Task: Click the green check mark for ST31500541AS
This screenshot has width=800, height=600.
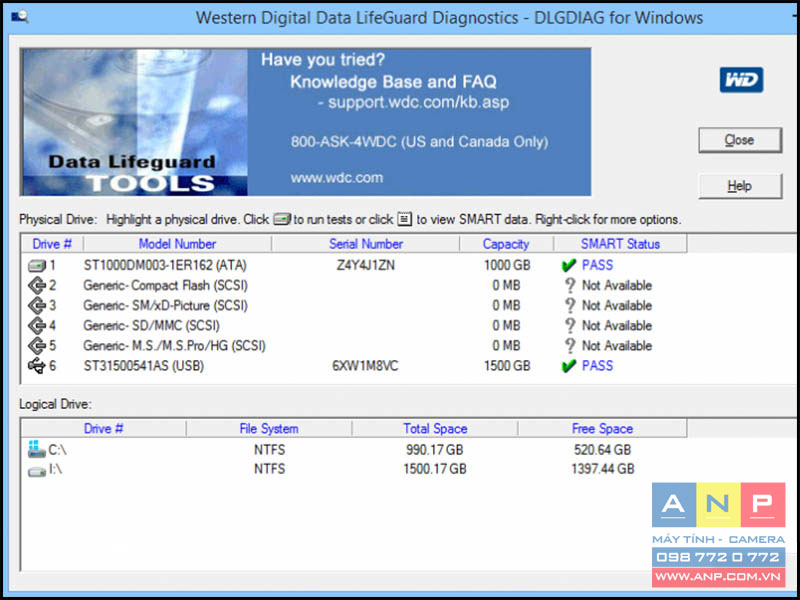Action: [568, 366]
